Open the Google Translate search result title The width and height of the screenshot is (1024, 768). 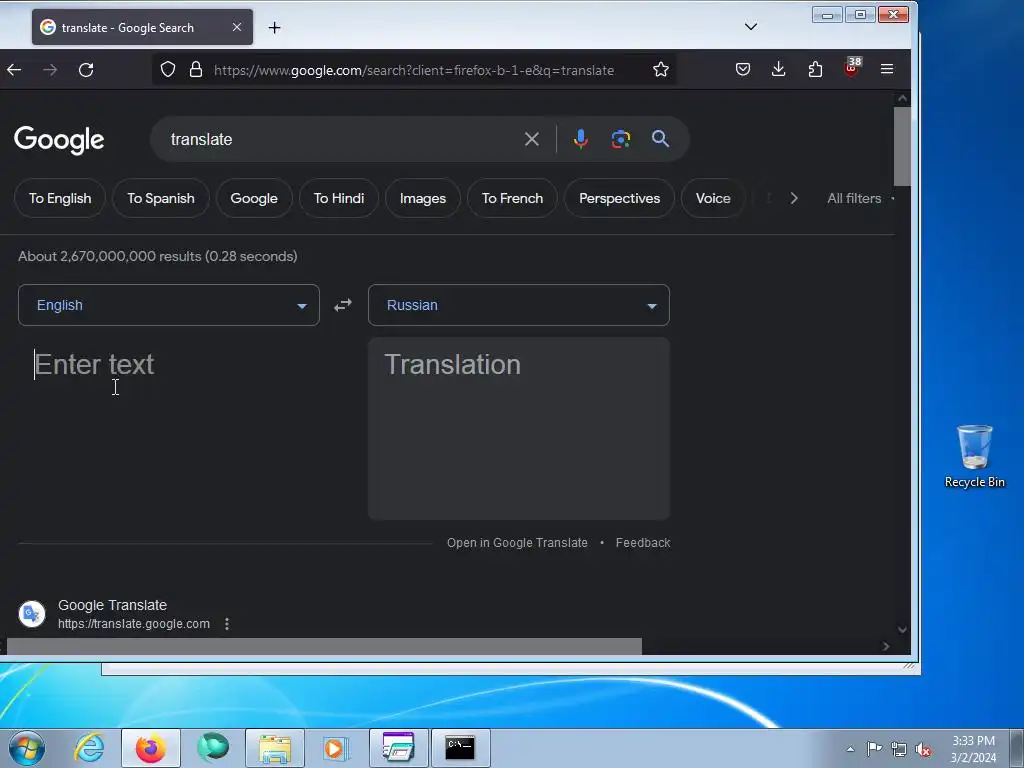(112, 605)
